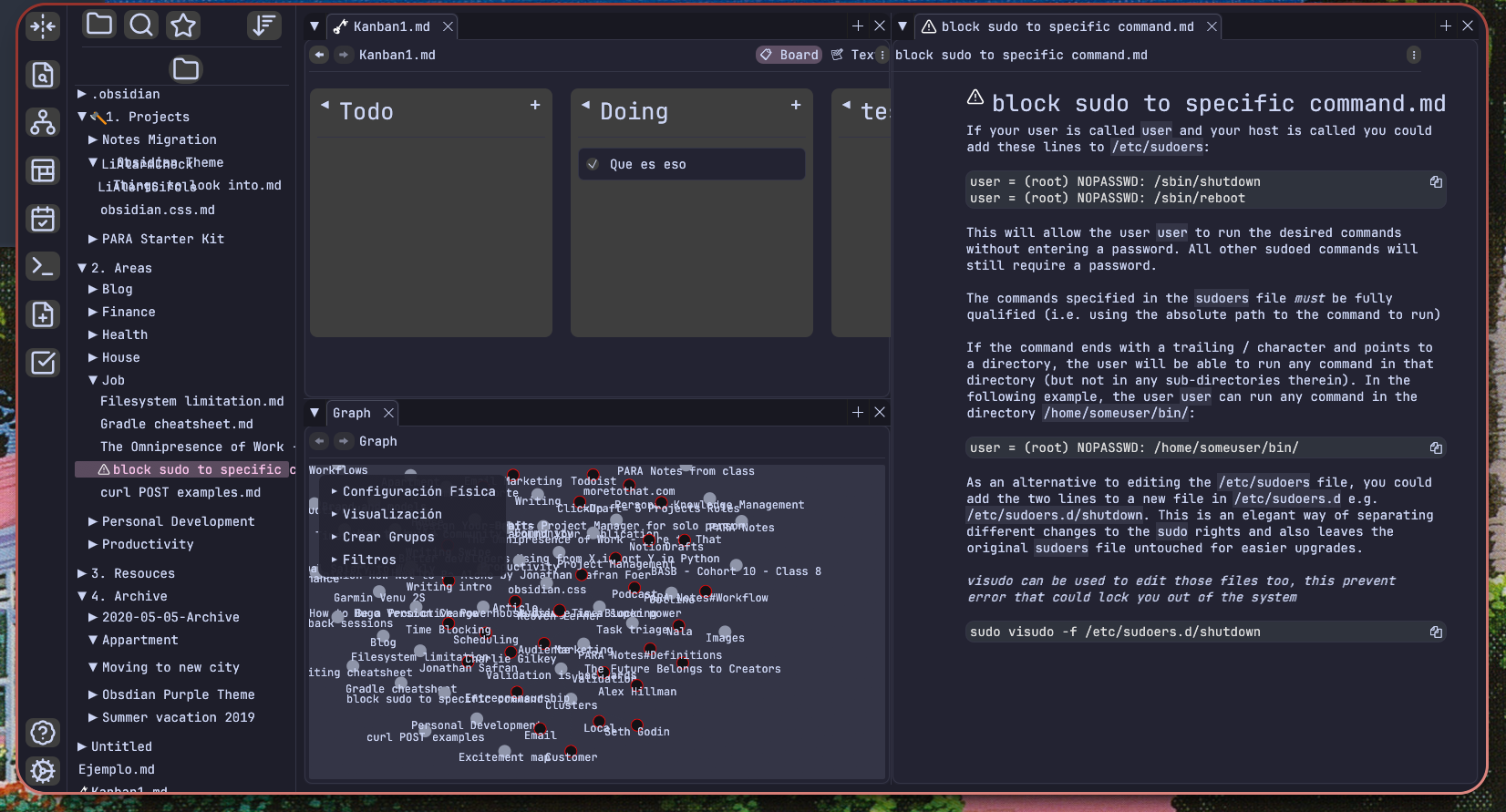Open the file "Ejemplo.md"
Viewport: 1506px width, 812px height.
[x=117, y=769]
